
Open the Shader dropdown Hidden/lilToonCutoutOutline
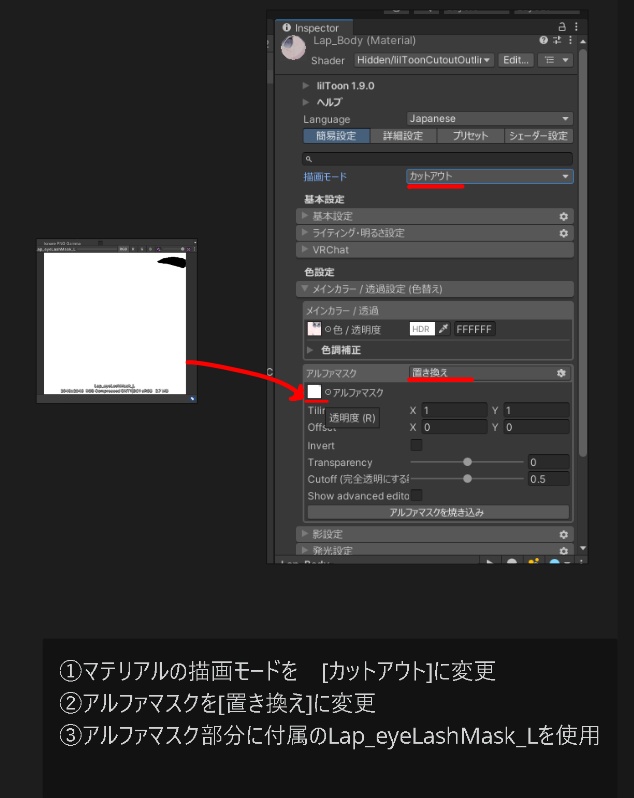coord(423,60)
